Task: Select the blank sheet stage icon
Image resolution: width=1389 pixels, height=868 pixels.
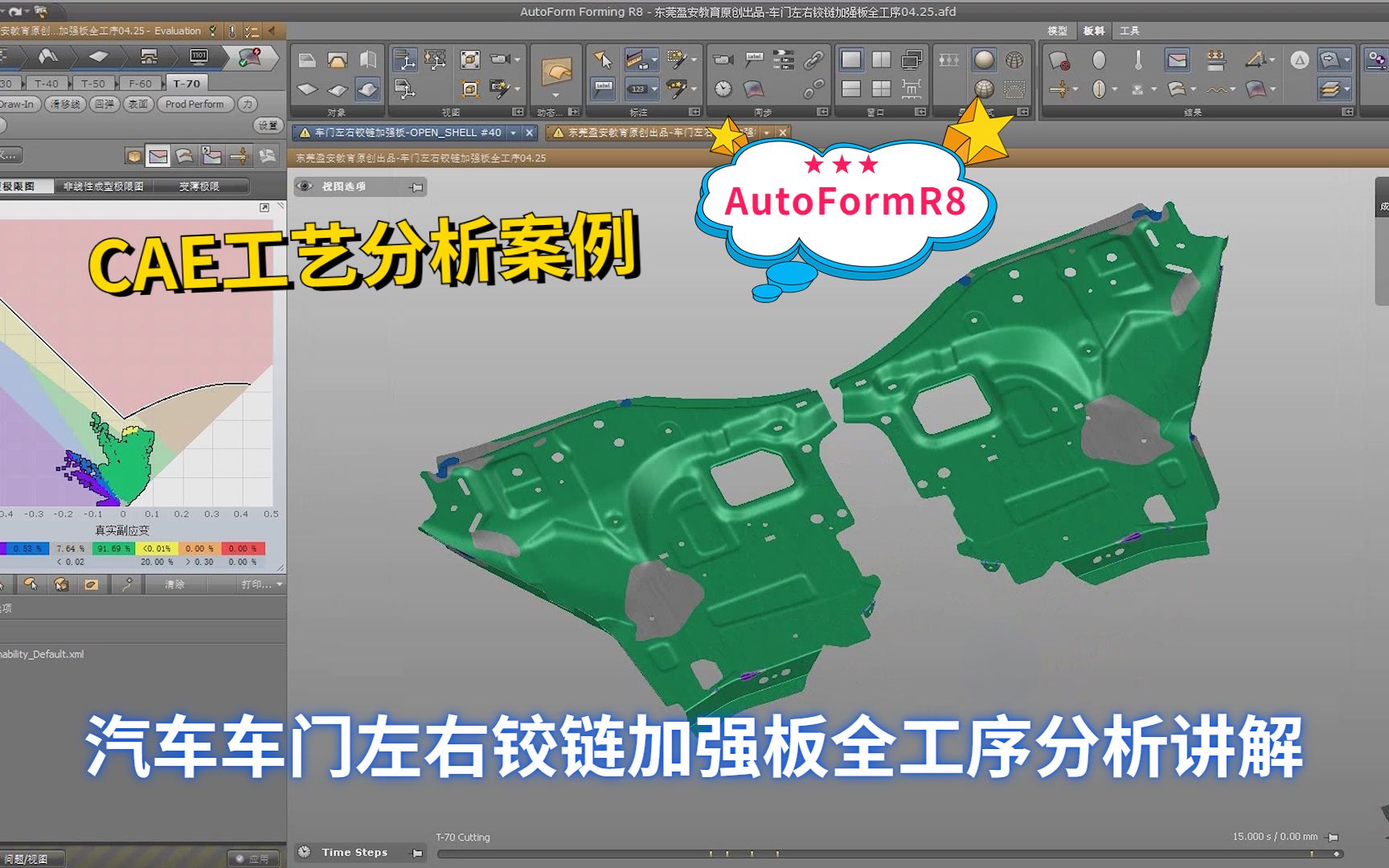Action: (98, 56)
